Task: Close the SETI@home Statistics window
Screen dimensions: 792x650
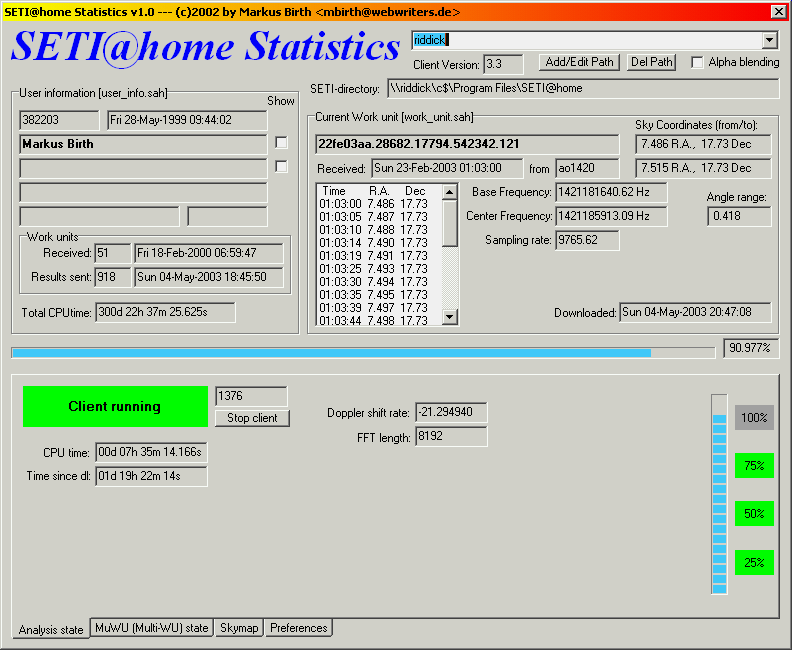Action: (778, 11)
